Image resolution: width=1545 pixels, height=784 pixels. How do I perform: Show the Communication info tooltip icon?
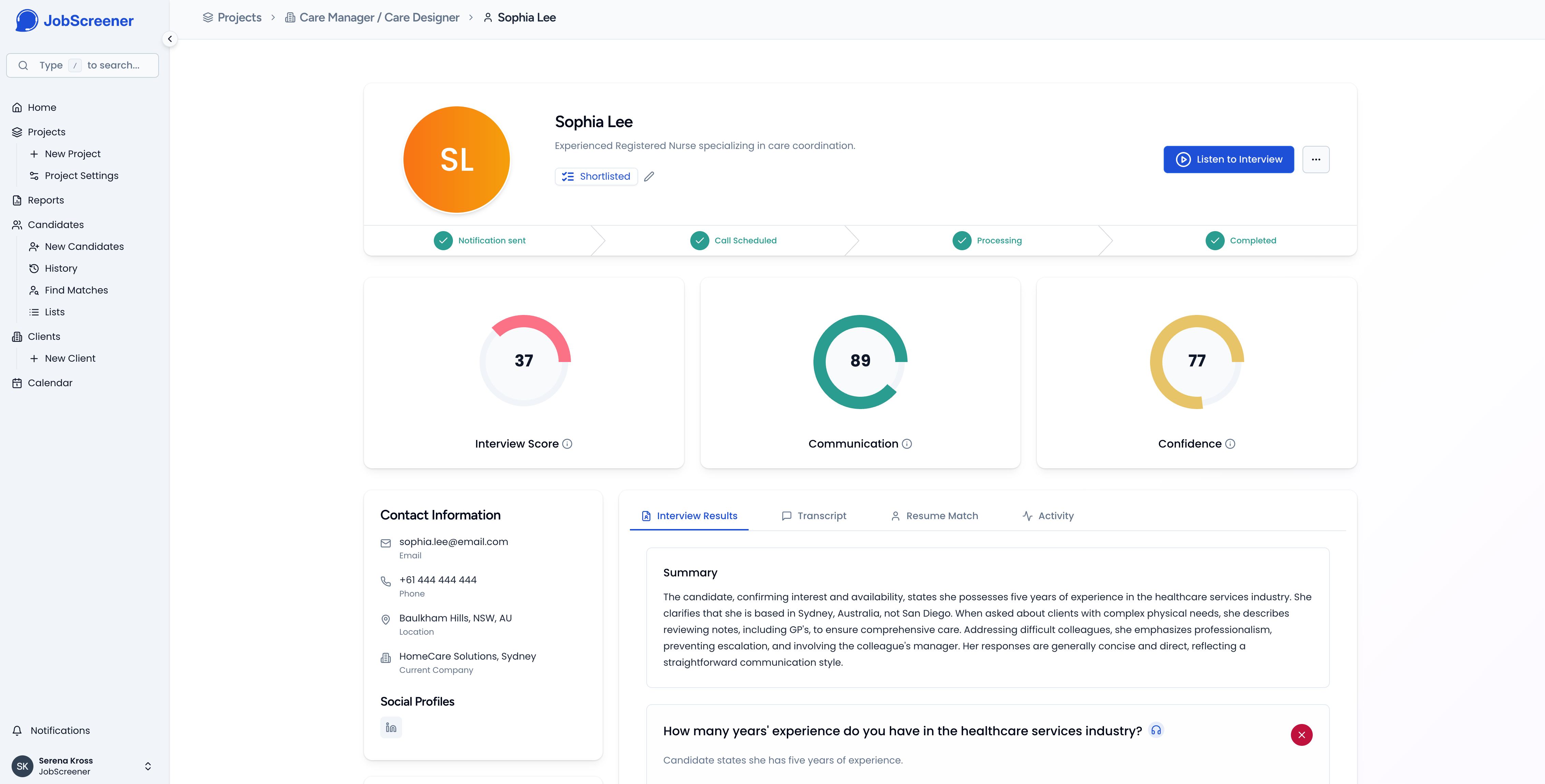tap(907, 444)
